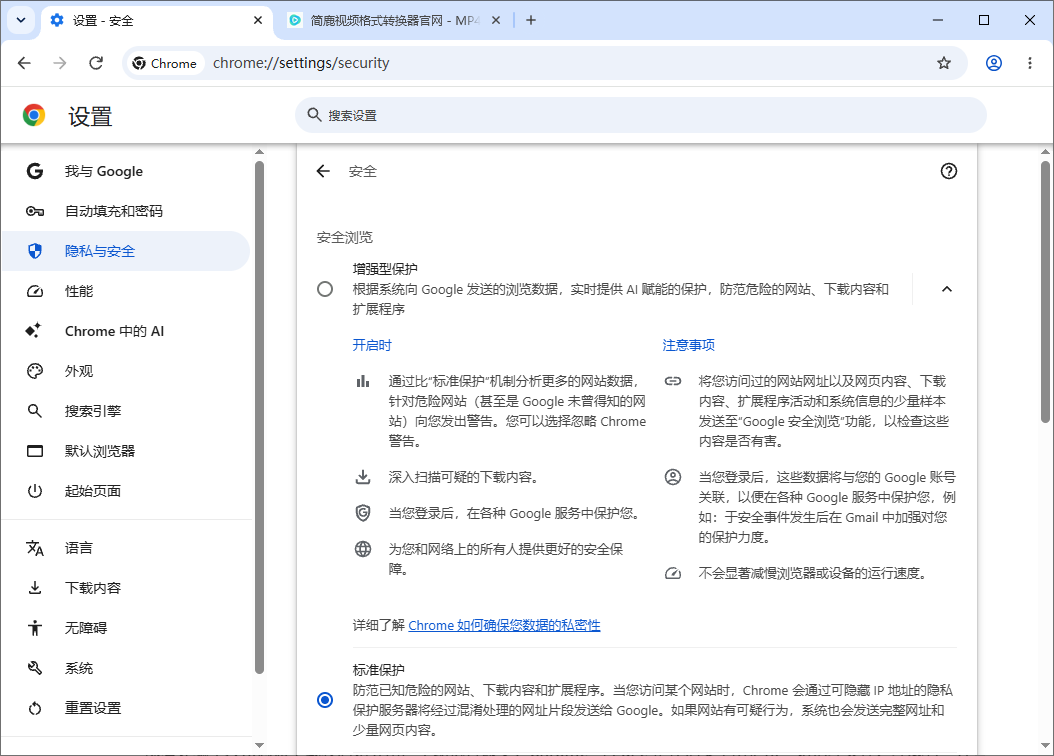
Task: Click the wrench icon for 系统
Action: pos(35,669)
